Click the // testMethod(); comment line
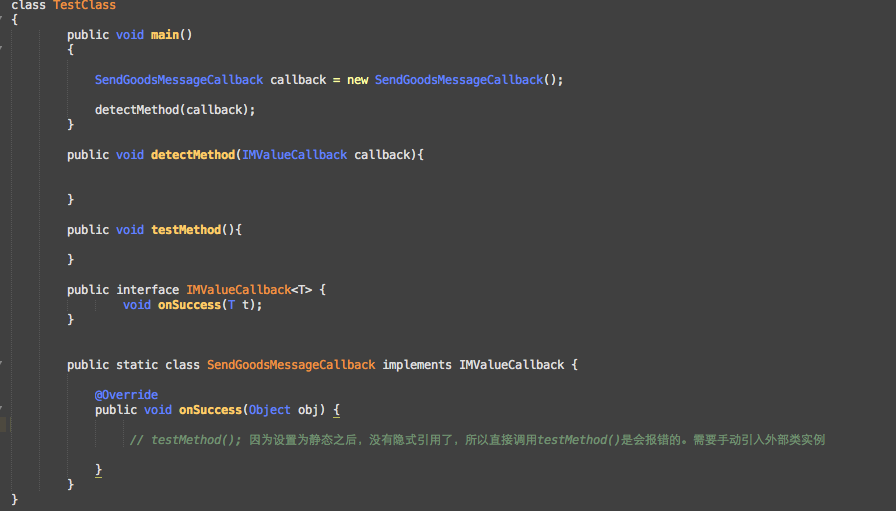896x511 pixels. tap(477, 440)
